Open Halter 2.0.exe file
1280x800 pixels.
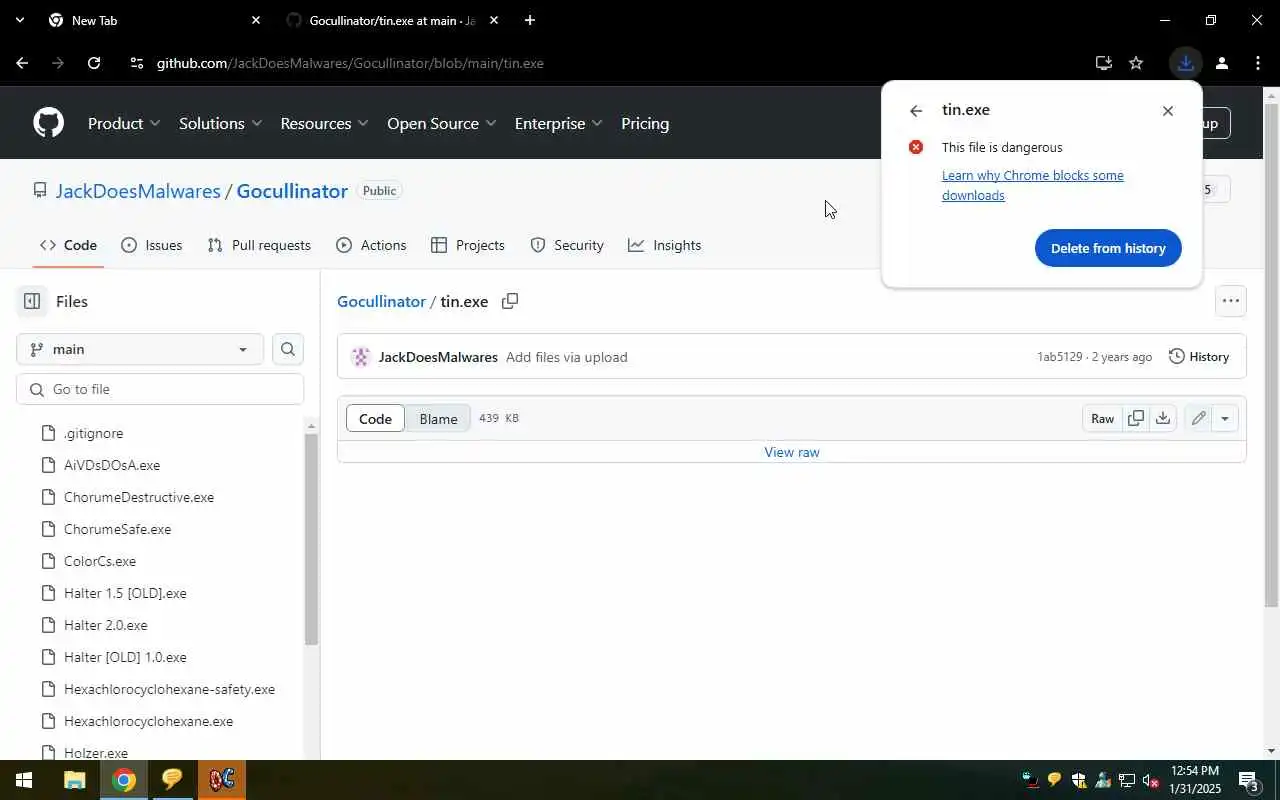coord(105,625)
